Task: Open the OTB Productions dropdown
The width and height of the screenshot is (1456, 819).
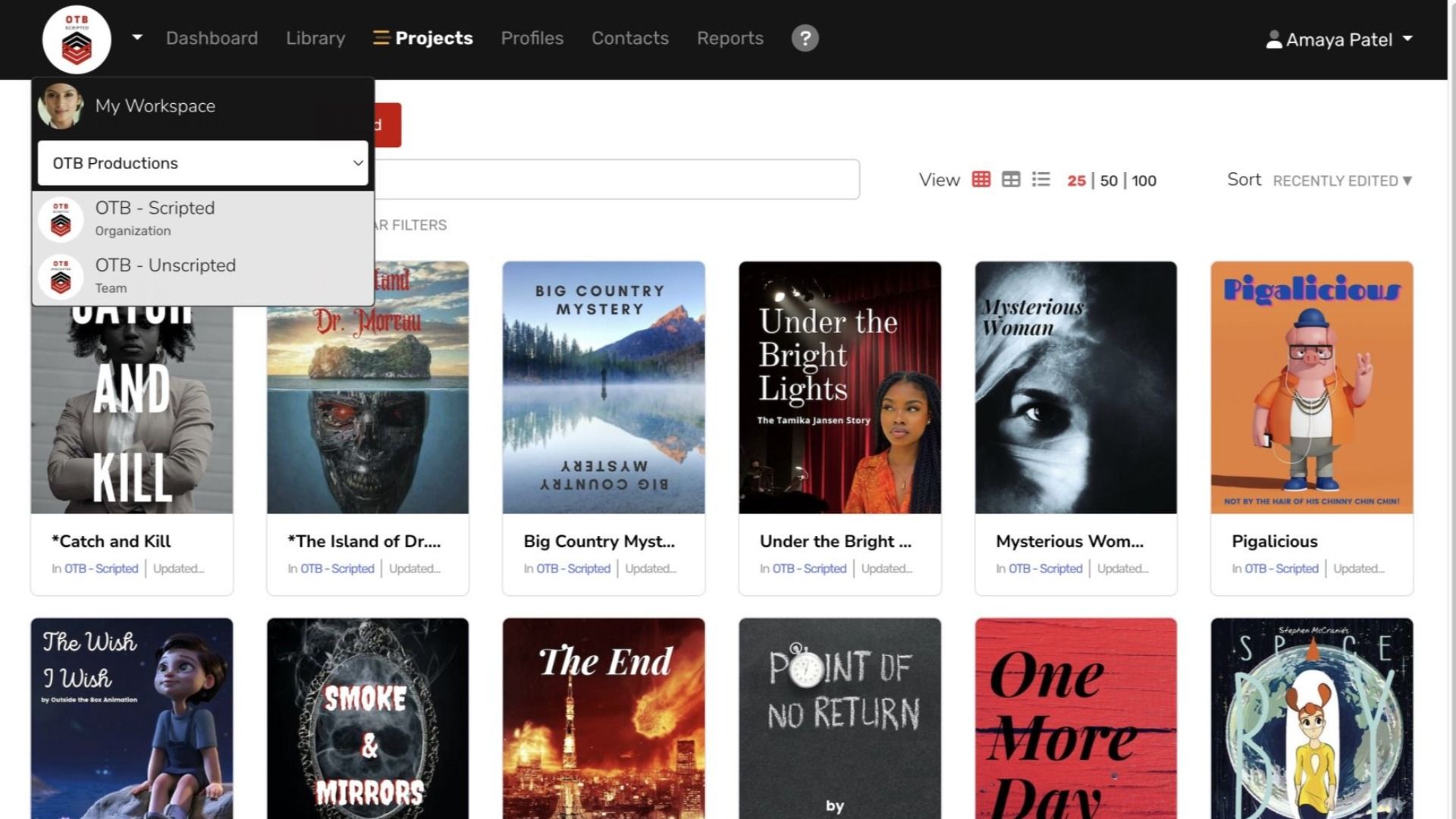Action: coord(202,163)
